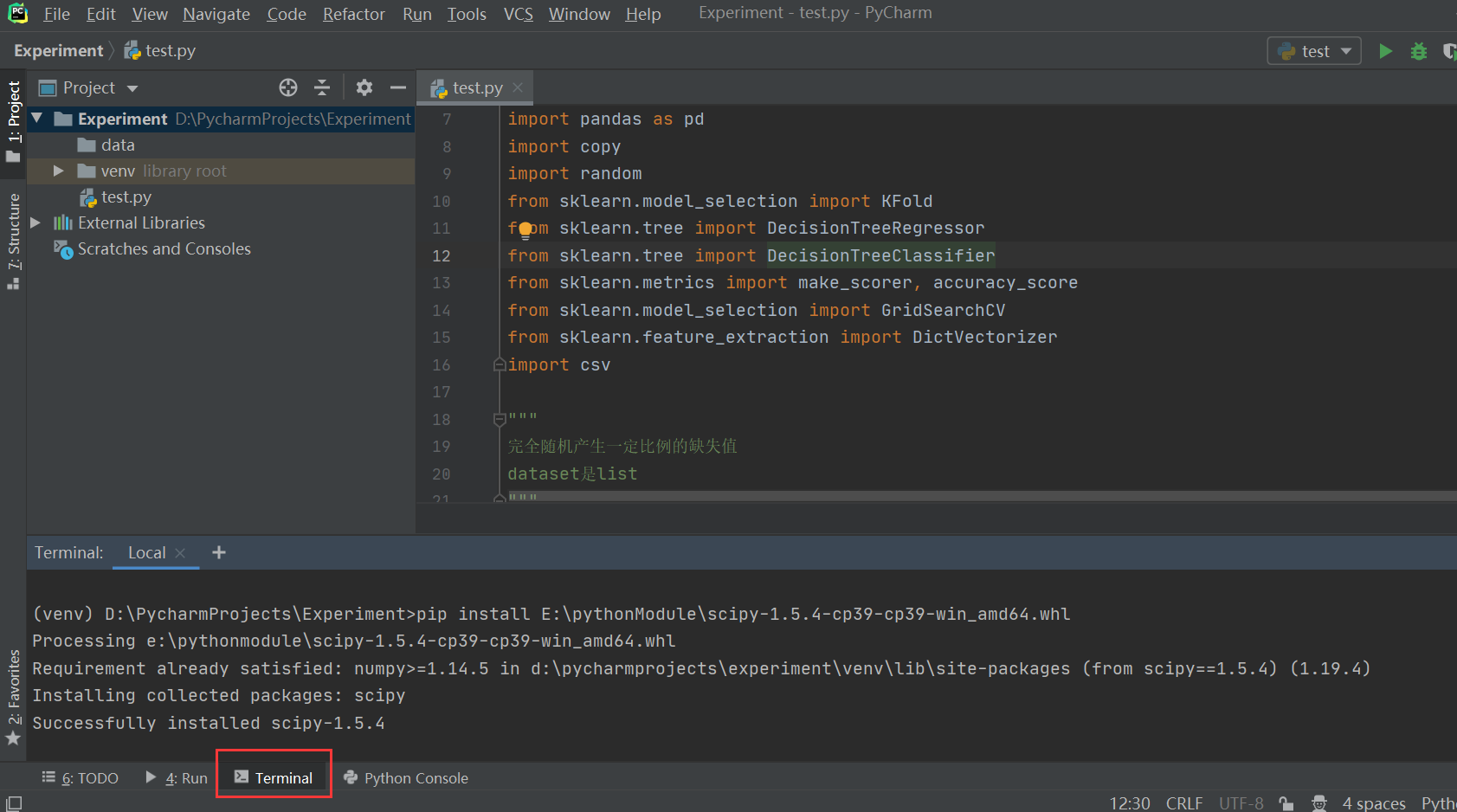Viewport: 1457px width, 812px height.
Task: Run the test configuration with green play button
Action: tap(1385, 51)
